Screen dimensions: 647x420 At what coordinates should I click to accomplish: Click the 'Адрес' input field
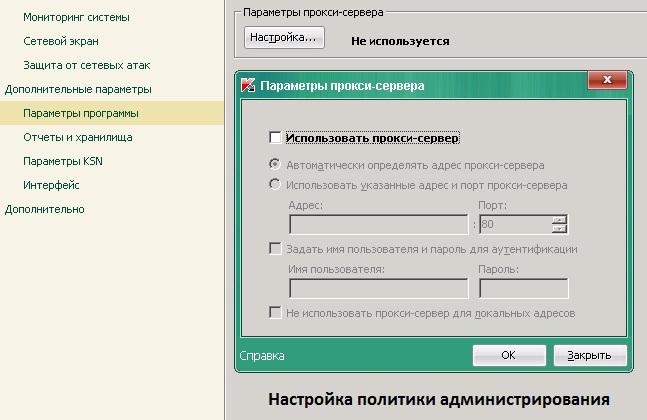coord(378,225)
